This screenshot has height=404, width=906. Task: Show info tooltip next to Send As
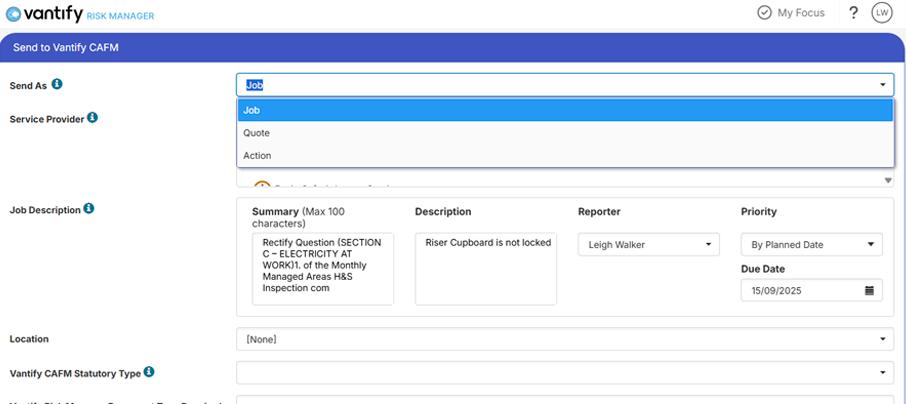[x=57, y=85]
